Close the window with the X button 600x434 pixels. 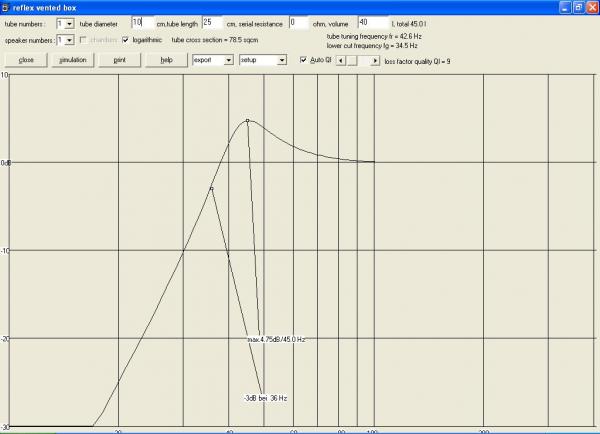click(591, 6)
